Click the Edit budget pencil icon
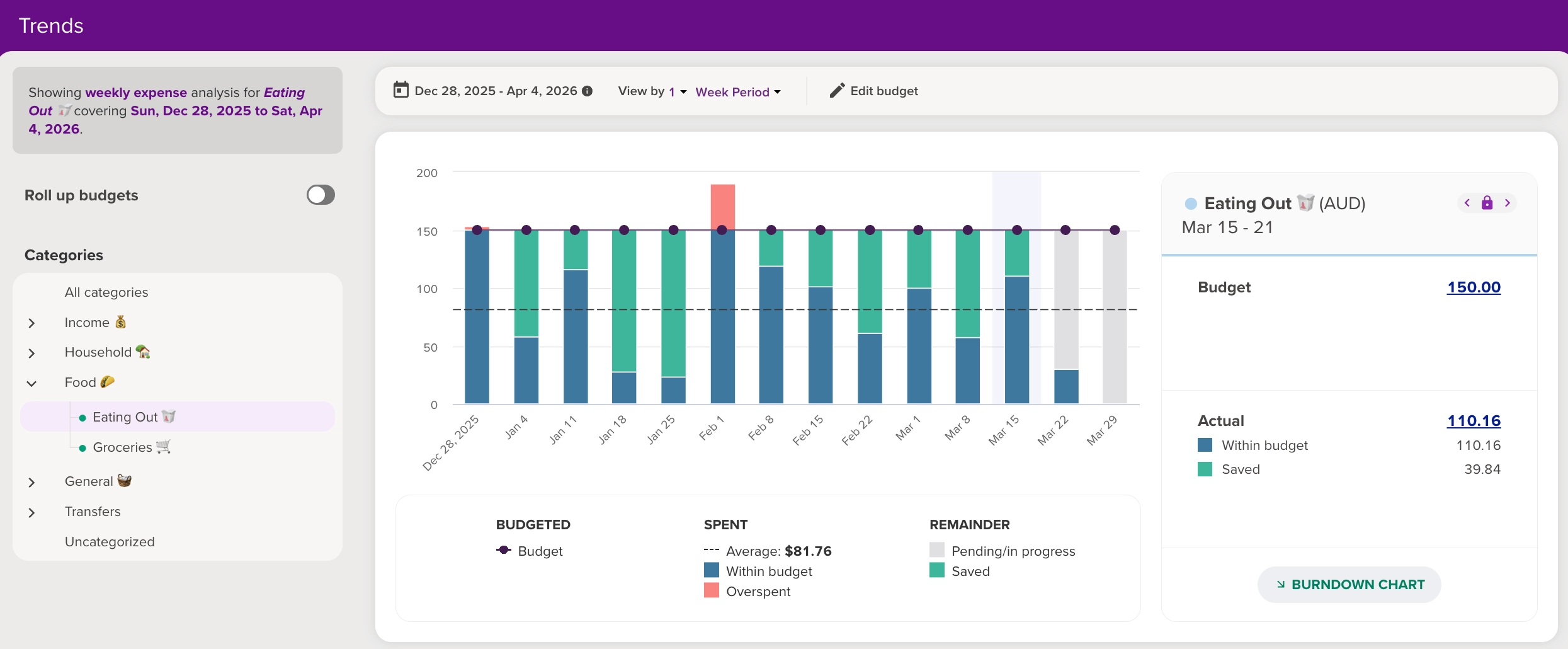 (x=837, y=91)
